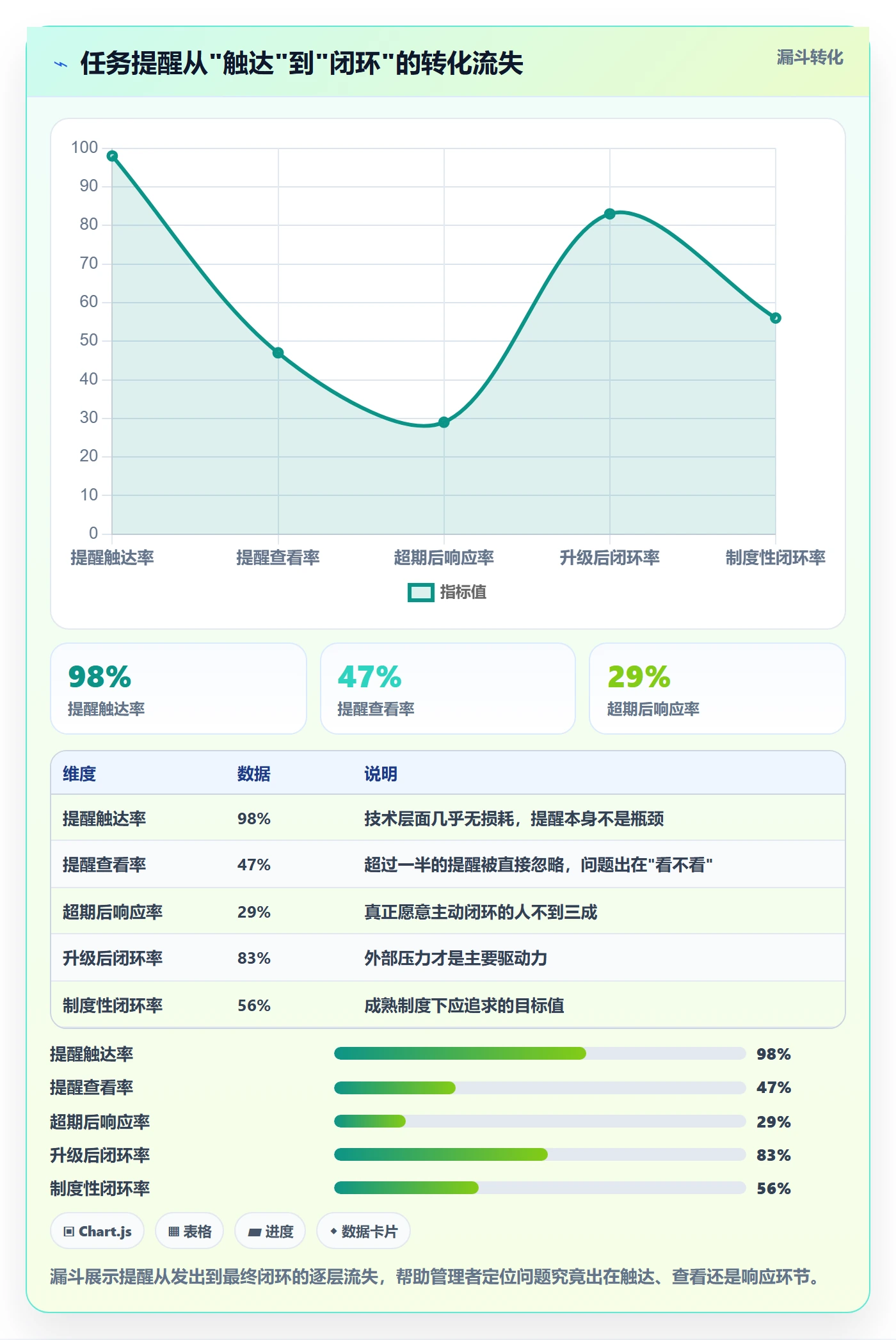Screen dimensions: 896x1340
Task: Select the Chart.js tag pill
Action: tap(97, 1231)
